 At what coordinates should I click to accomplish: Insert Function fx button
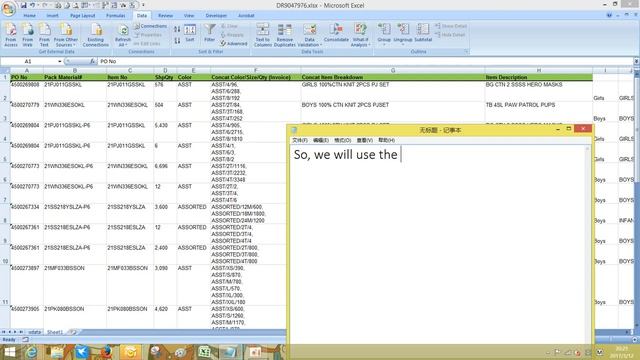tap(92, 61)
